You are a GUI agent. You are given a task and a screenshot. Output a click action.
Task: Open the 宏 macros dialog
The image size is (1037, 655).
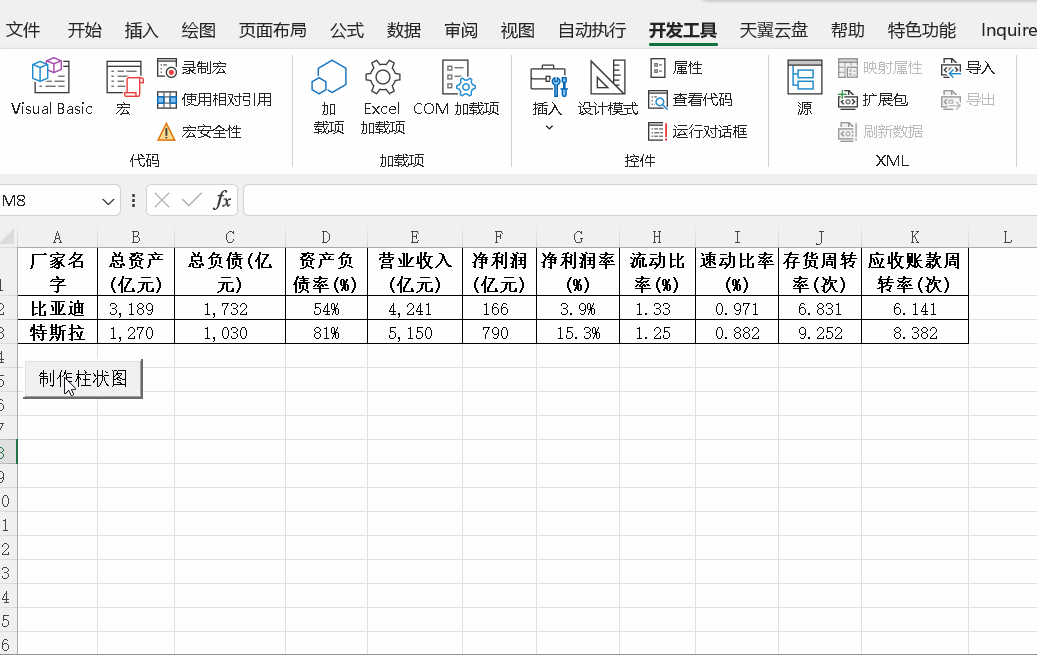pyautogui.click(x=124, y=87)
